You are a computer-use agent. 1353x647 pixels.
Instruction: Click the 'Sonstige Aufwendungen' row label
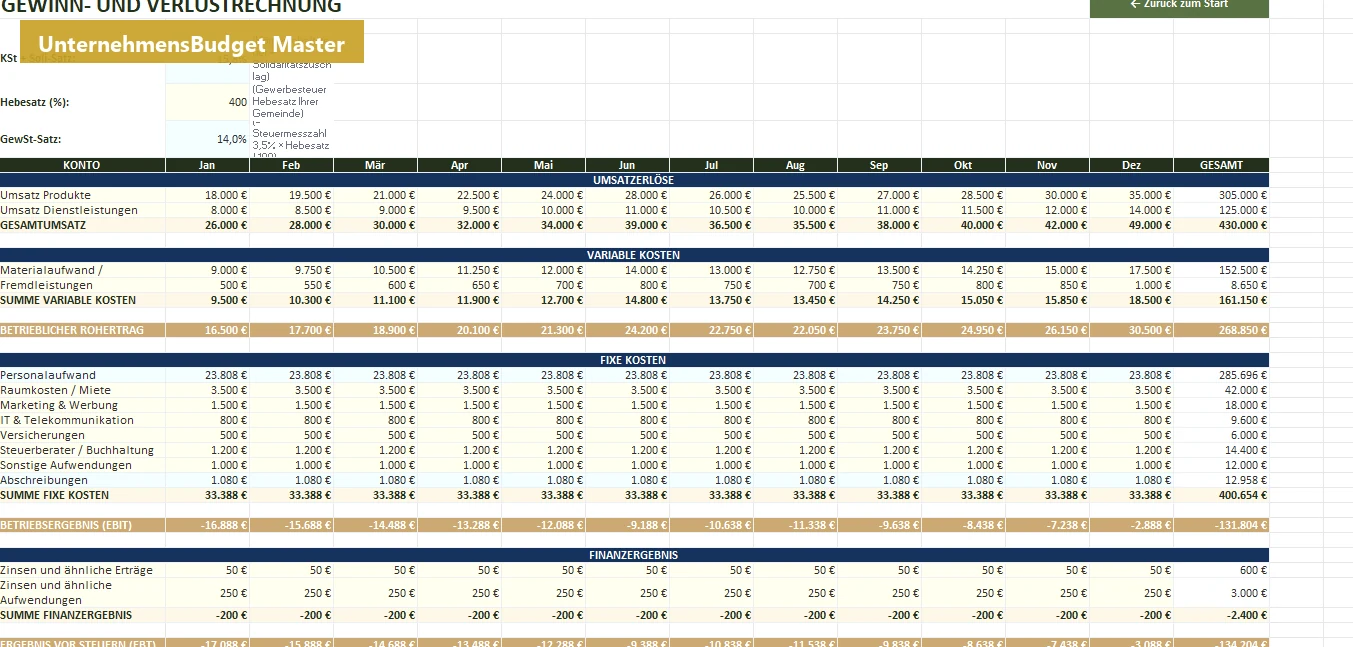[x=66, y=465]
